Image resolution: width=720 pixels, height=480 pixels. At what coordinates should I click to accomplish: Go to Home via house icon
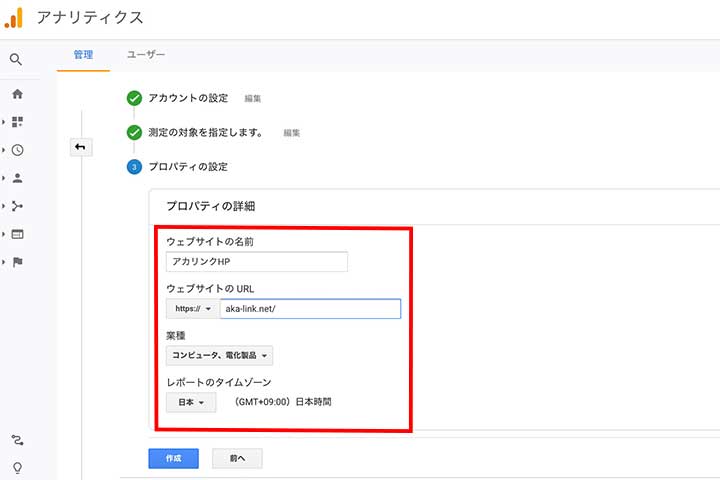click(x=17, y=94)
